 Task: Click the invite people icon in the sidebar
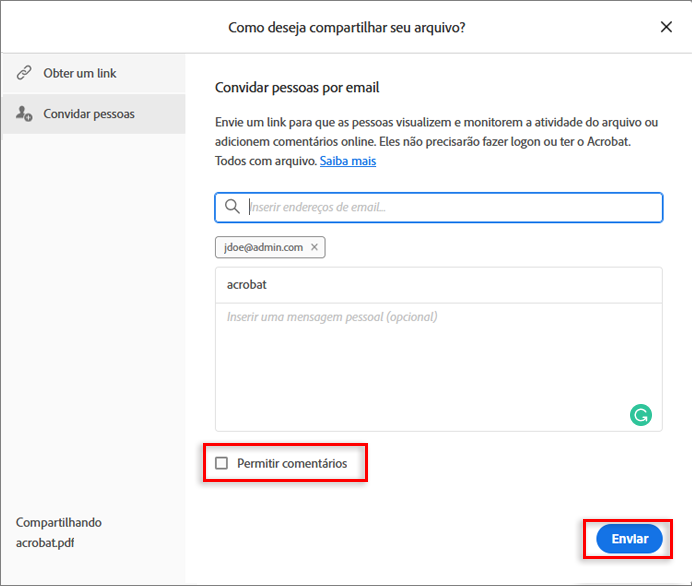click(x=24, y=114)
